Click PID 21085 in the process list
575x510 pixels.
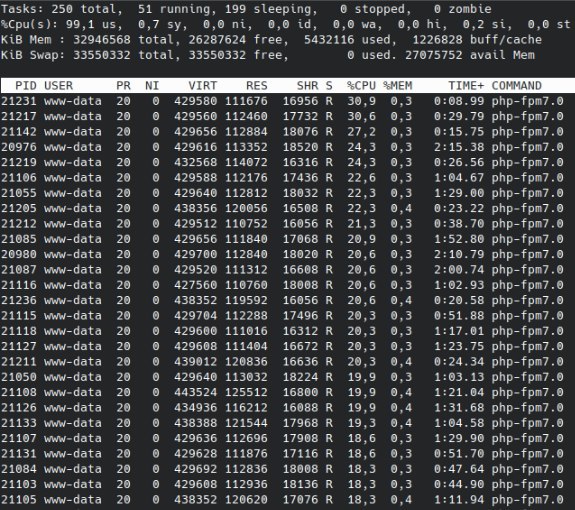[x=19, y=239]
